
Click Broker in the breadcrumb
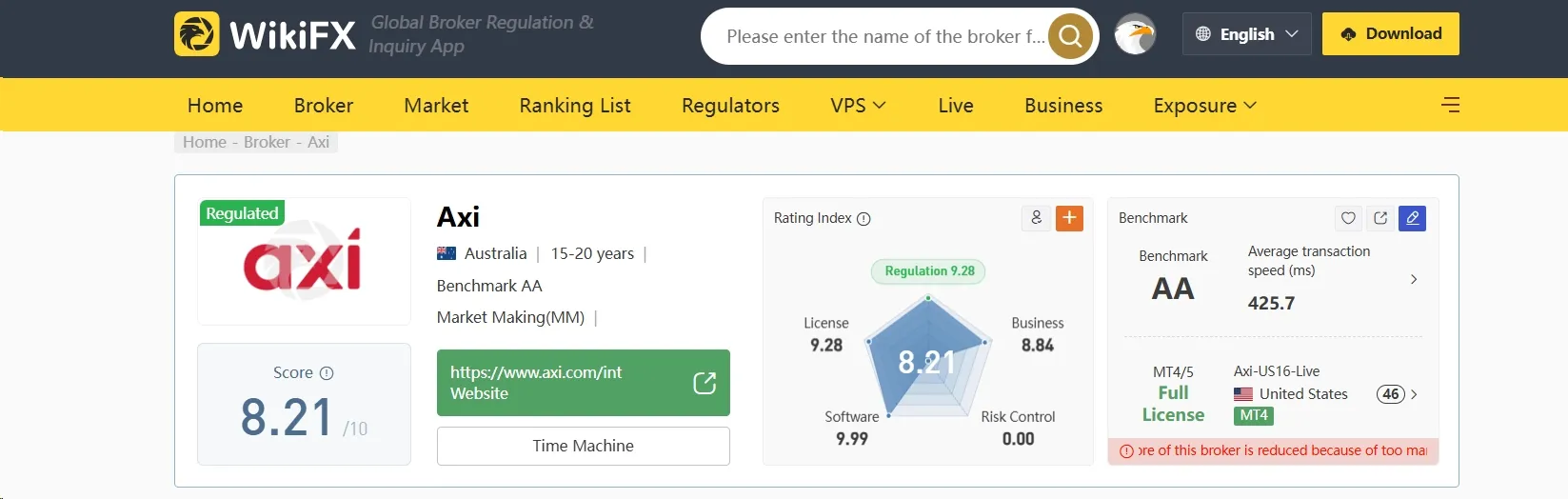coord(267,142)
